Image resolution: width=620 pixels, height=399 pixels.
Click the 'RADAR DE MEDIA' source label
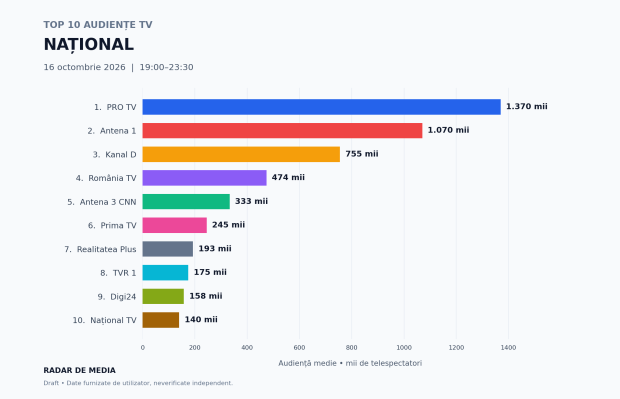79,371
